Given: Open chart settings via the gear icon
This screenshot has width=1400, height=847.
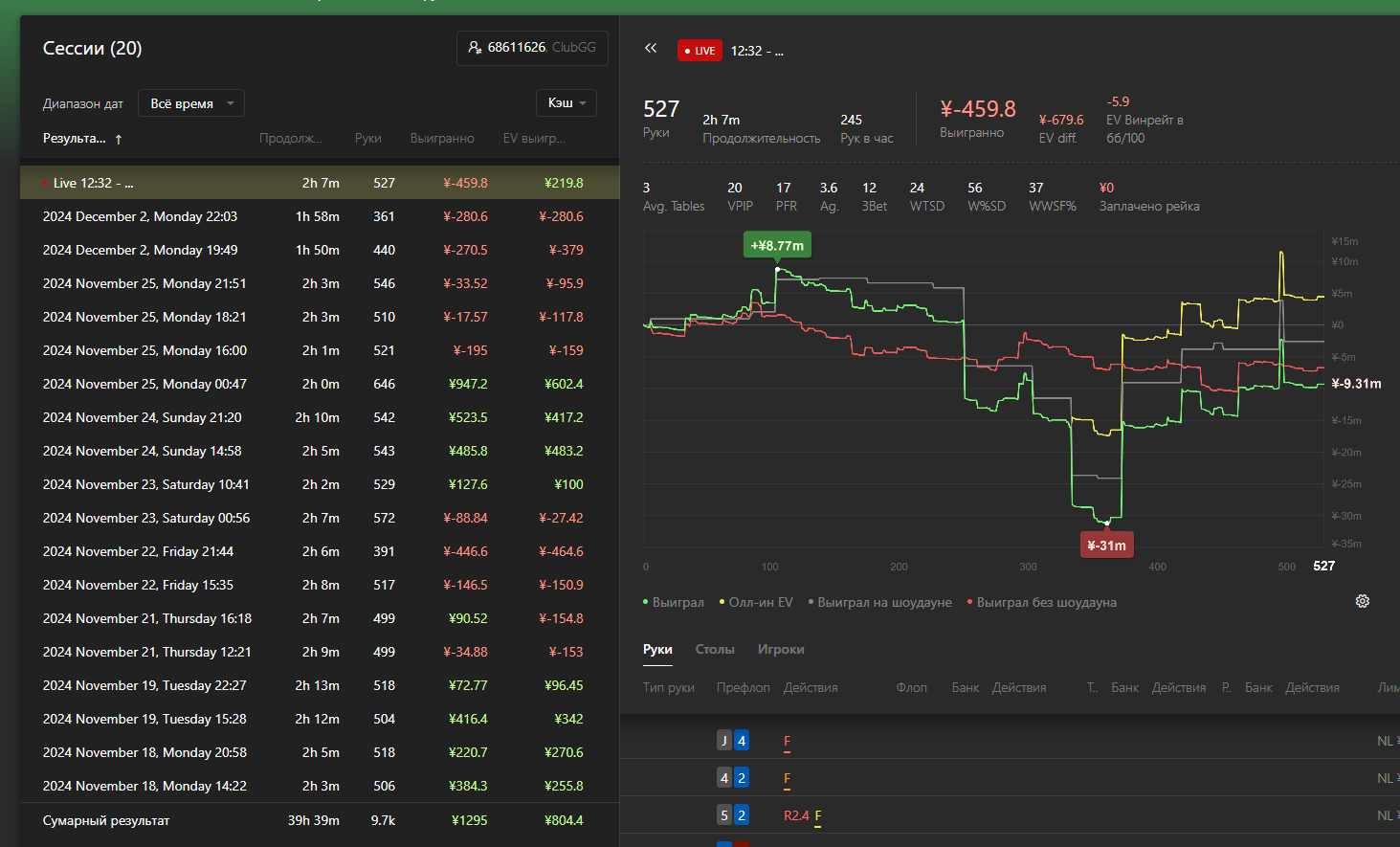Looking at the screenshot, I should (1363, 601).
